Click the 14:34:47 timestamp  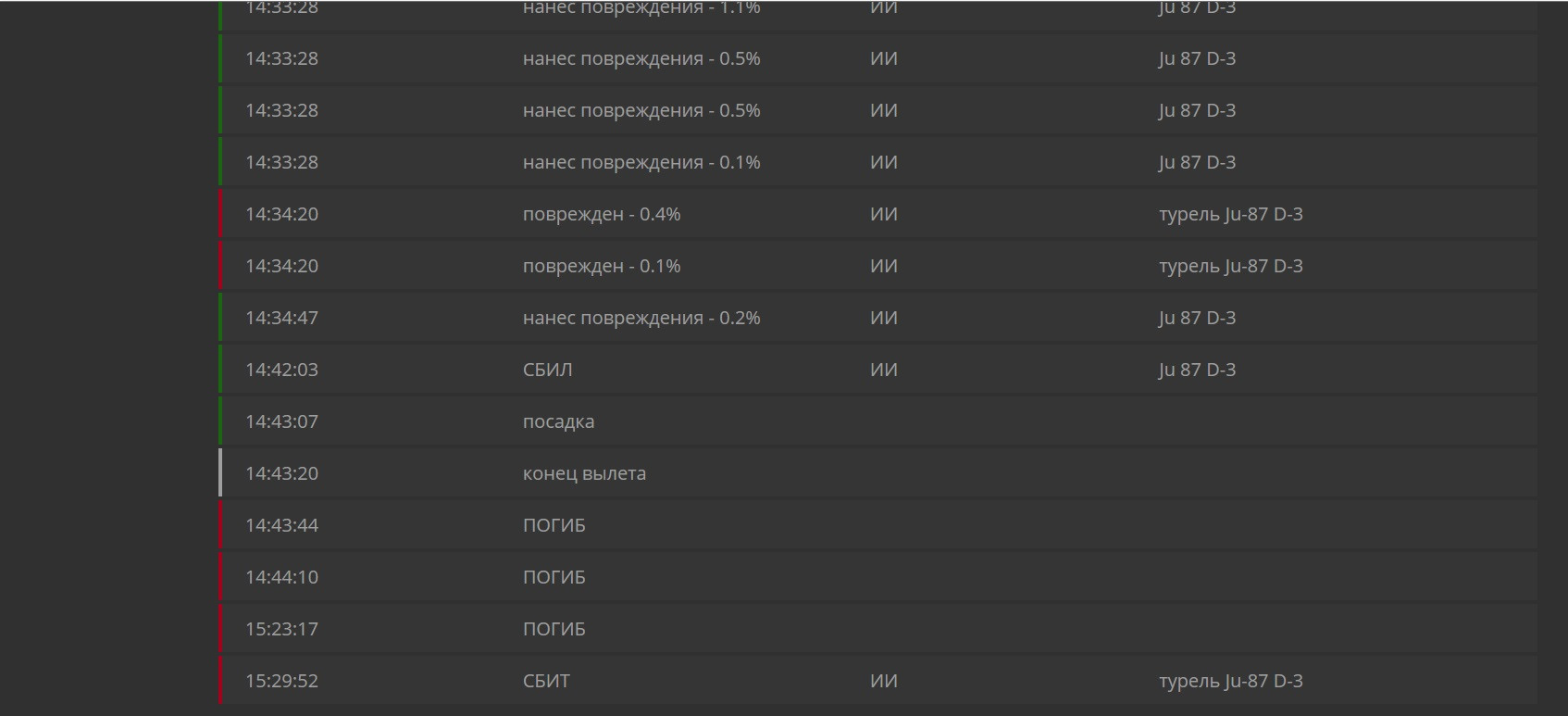(281, 318)
